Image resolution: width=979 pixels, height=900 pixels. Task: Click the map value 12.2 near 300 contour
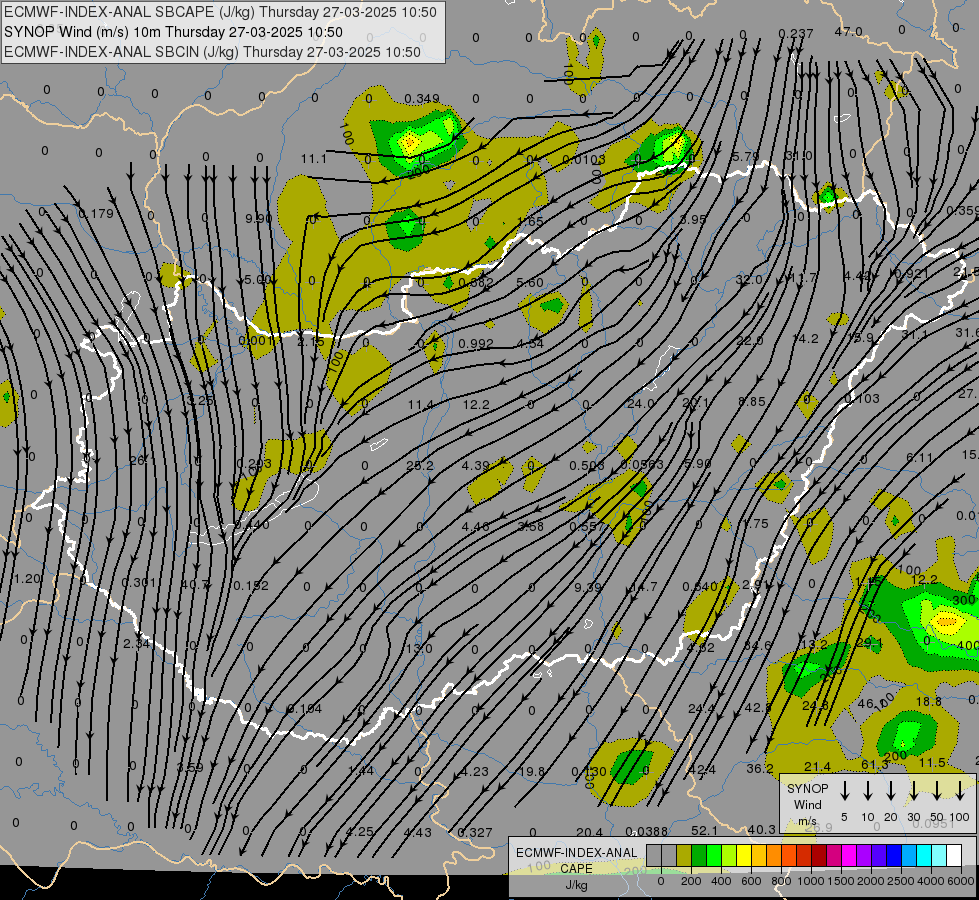pos(924,580)
